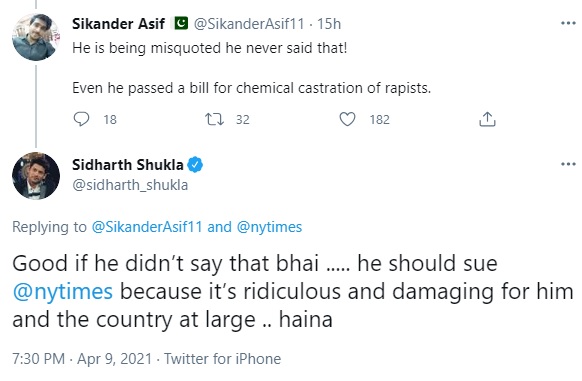The height and width of the screenshot is (381, 582).
Task: Click @nytimes in the Replying to line
Action: pyautogui.click(x=269, y=227)
